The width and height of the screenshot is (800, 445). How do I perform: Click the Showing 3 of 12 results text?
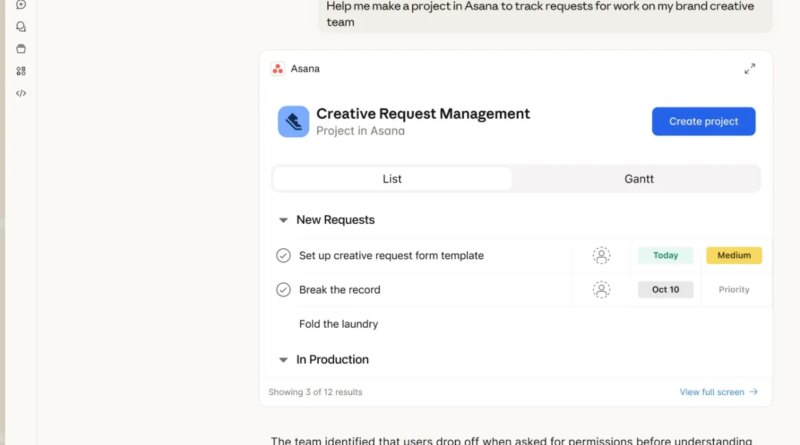pos(315,392)
